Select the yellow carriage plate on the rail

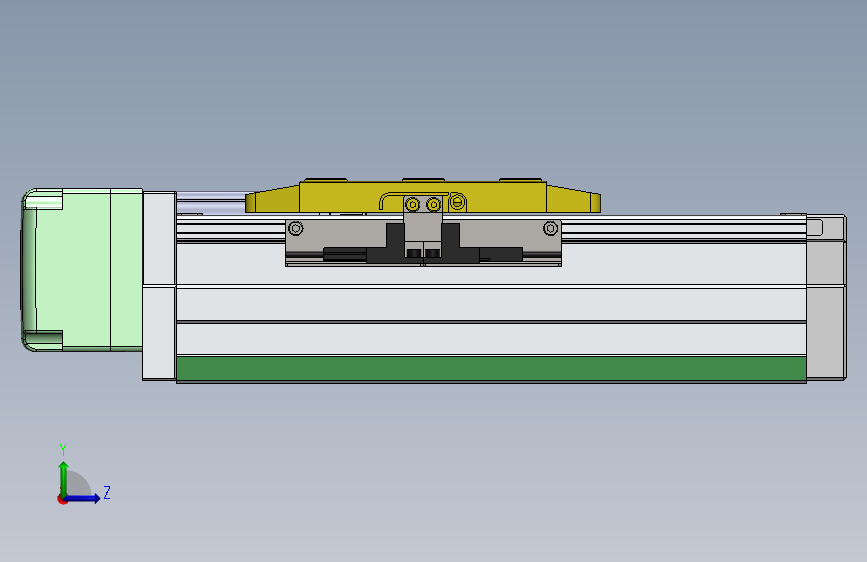[423, 196]
